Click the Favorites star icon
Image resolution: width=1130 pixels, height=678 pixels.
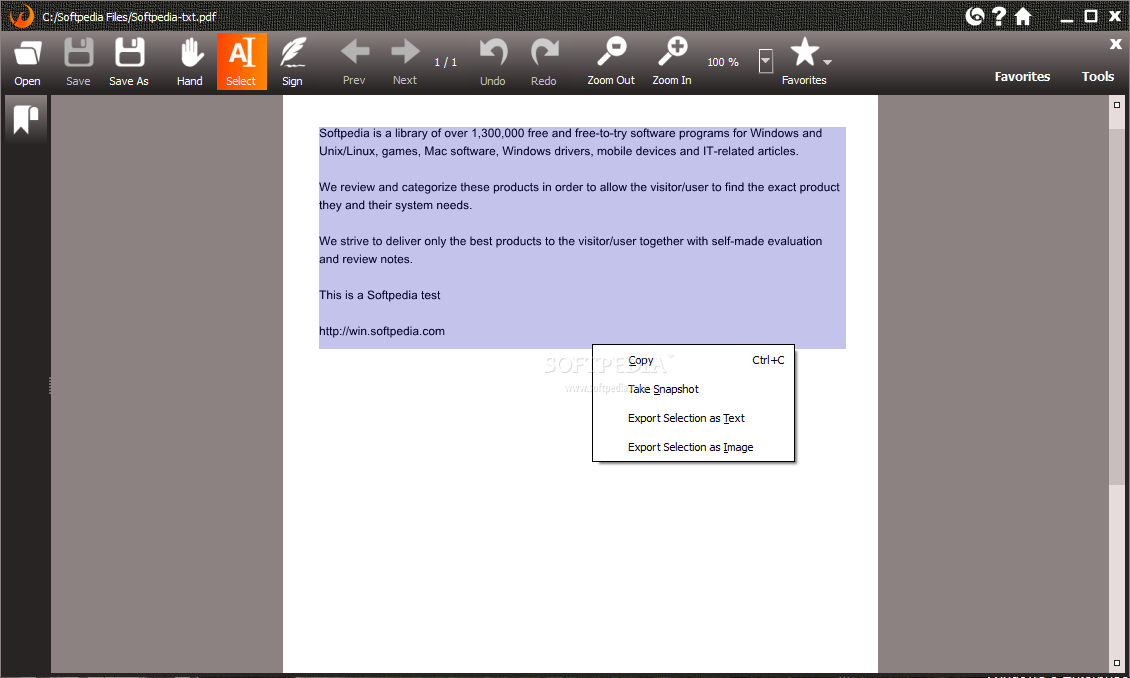coord(804,53)
